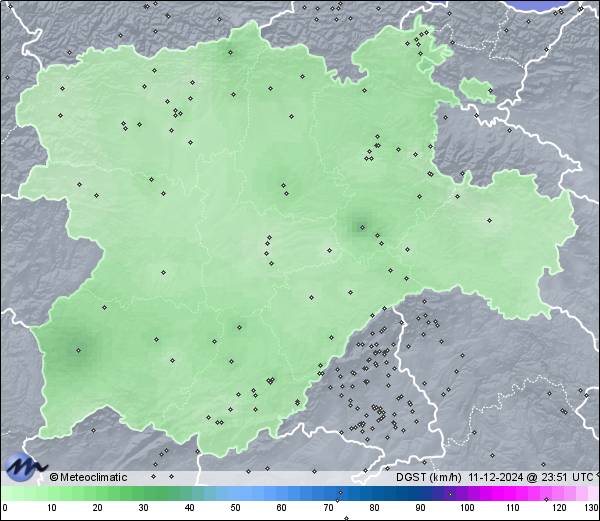
Task: Click the 80 scale label
Action: [374, 508]
